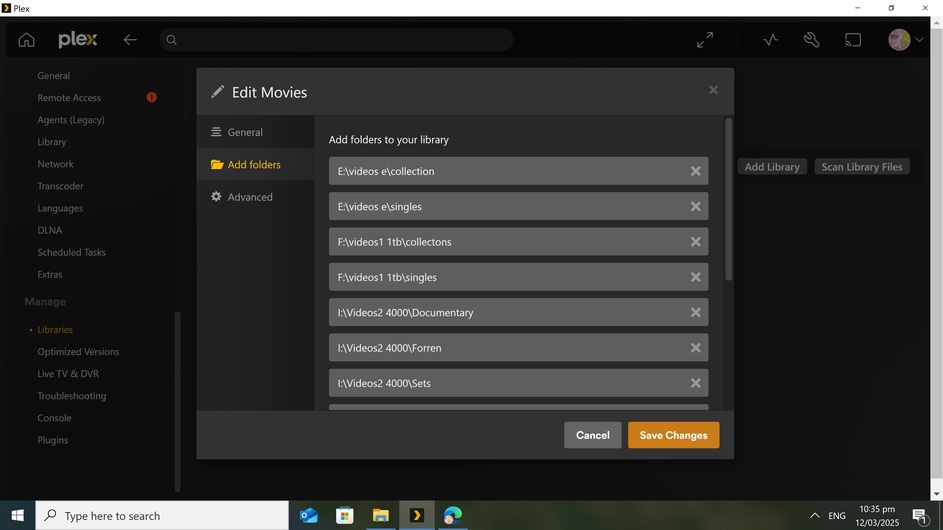This screenshot has height=530, width=943.
Task: Click Add Library button
Action: [x=772, y=167]
